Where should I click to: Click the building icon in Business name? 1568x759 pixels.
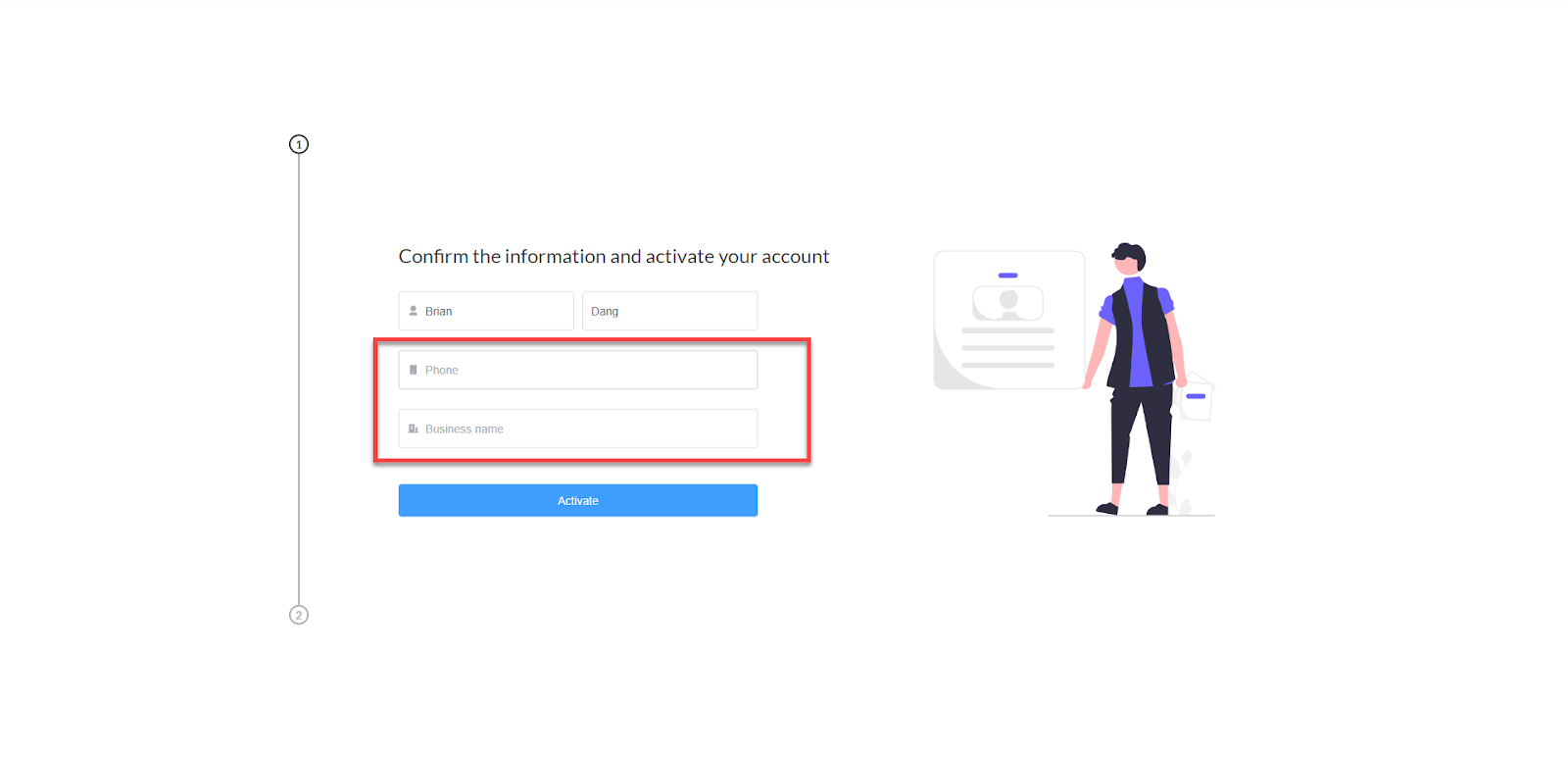413,429
